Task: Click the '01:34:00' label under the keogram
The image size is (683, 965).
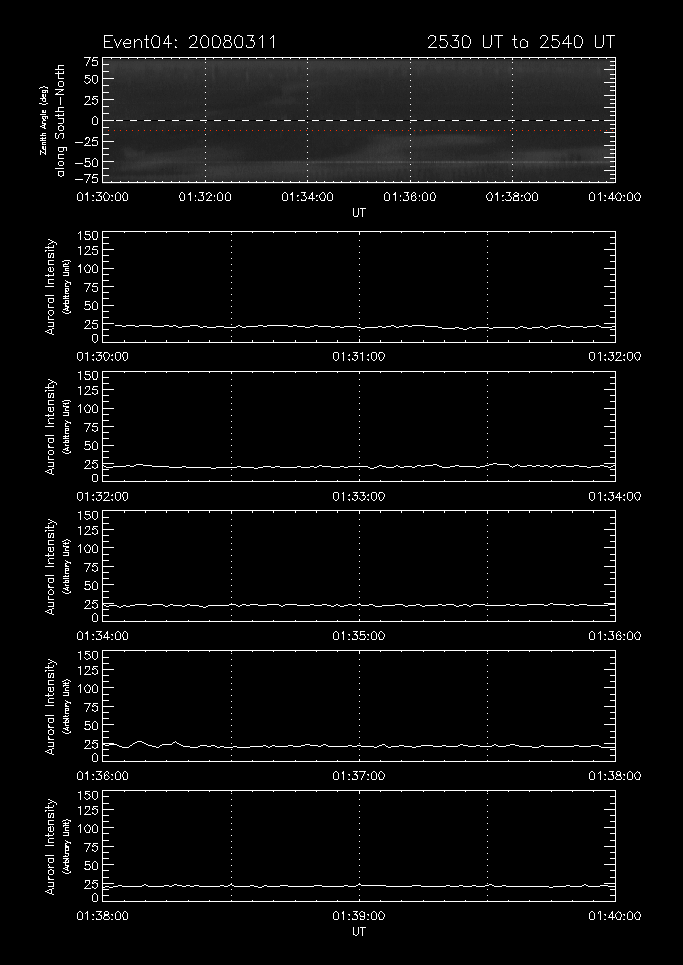Action: pos(308,197)
